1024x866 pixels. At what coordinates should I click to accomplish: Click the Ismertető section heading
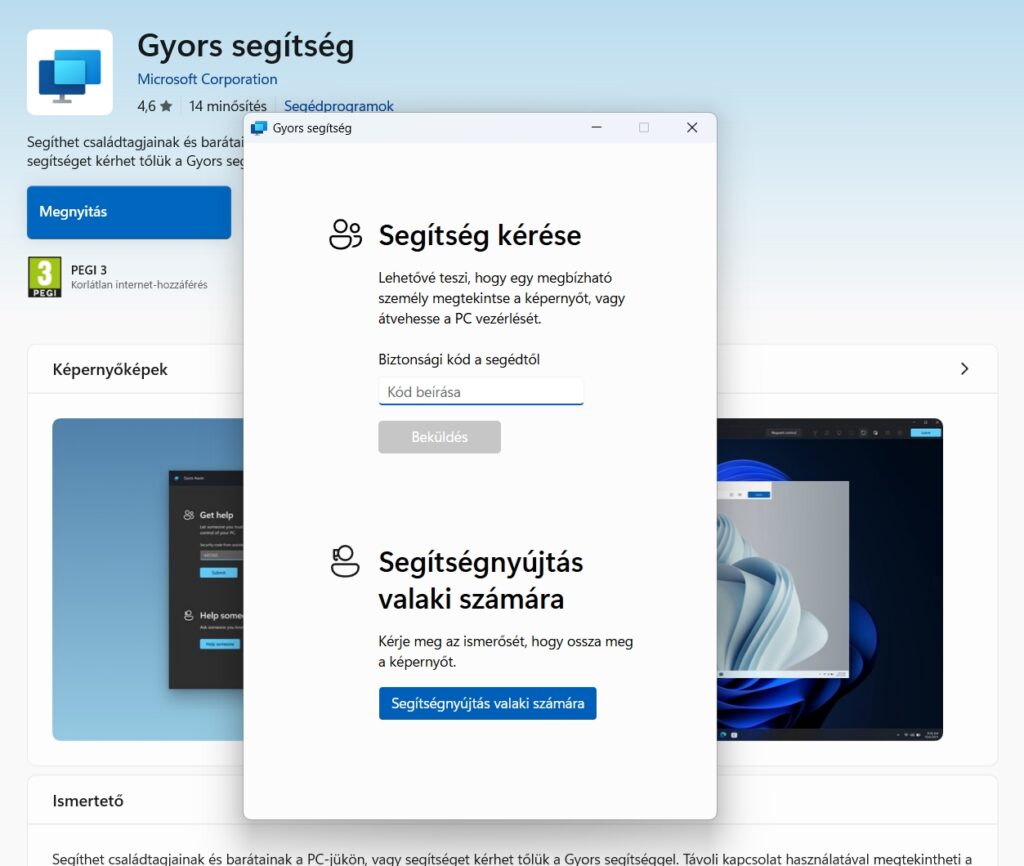click(x=88, y=801)
